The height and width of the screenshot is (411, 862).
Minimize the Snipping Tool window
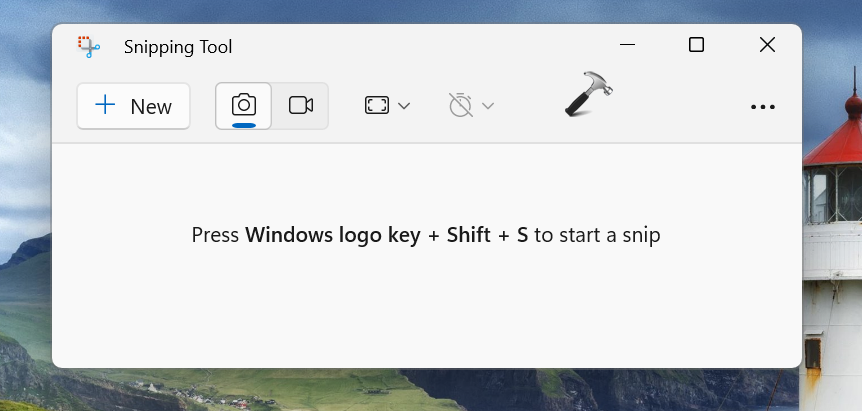(x=627, y=45)
